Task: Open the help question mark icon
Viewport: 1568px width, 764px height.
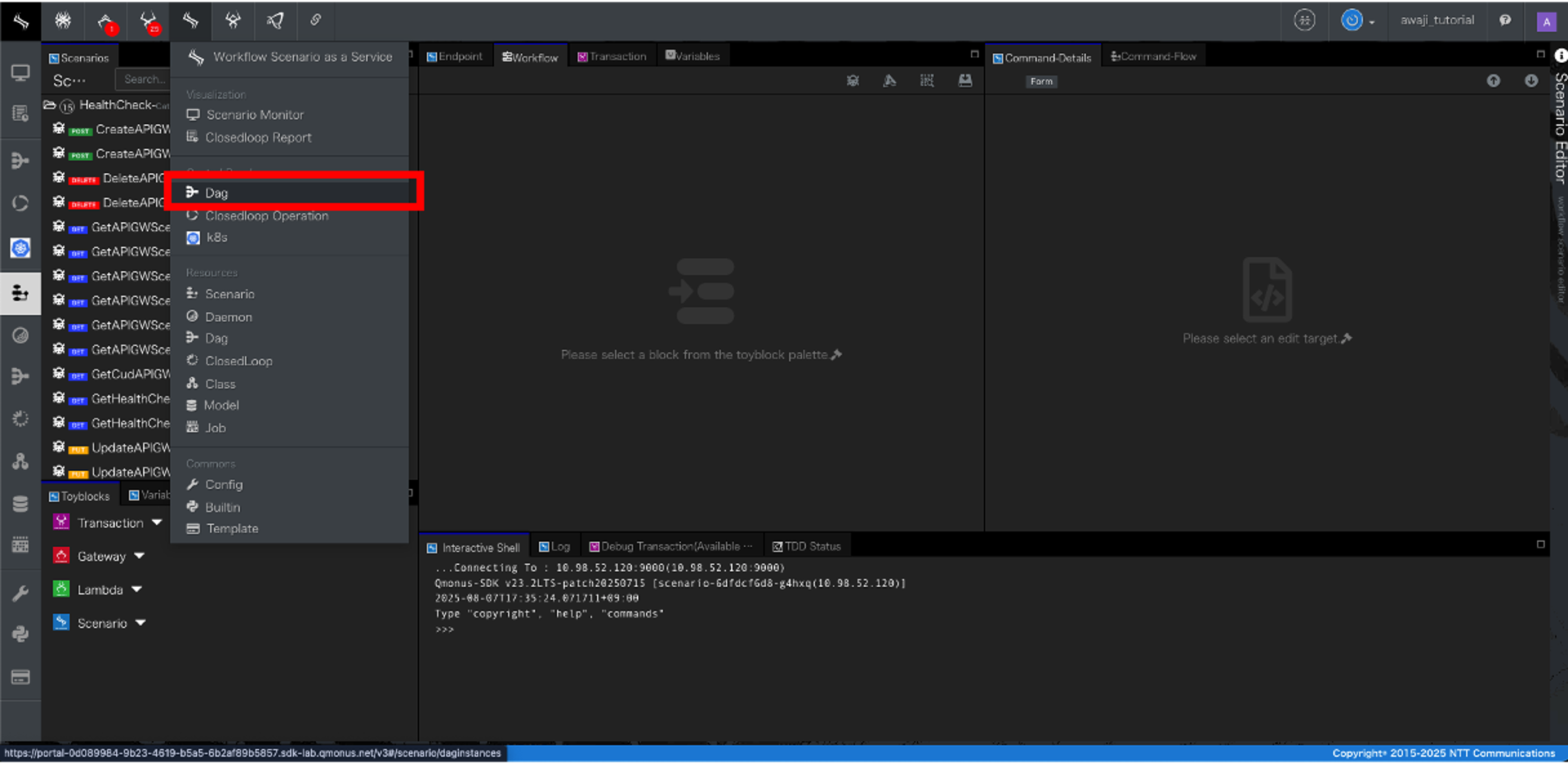Action: coord(1505,20)
